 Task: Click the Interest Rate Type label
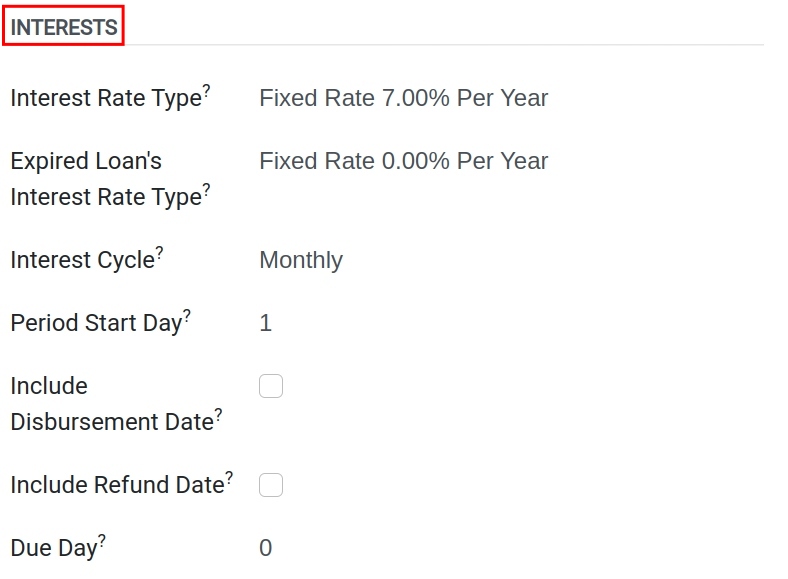(x=106, y=99)
